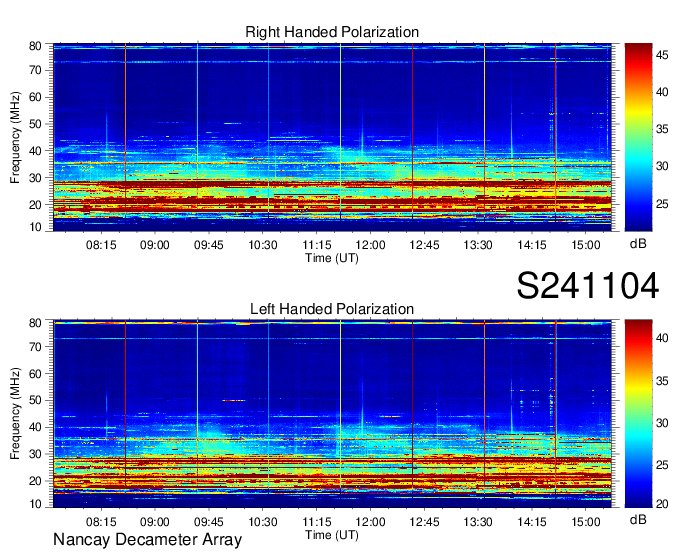Viewport: 680px width, 552px height.
Task: Click the 40 MHz tick of the bottom plot
Action: (35, 427)
